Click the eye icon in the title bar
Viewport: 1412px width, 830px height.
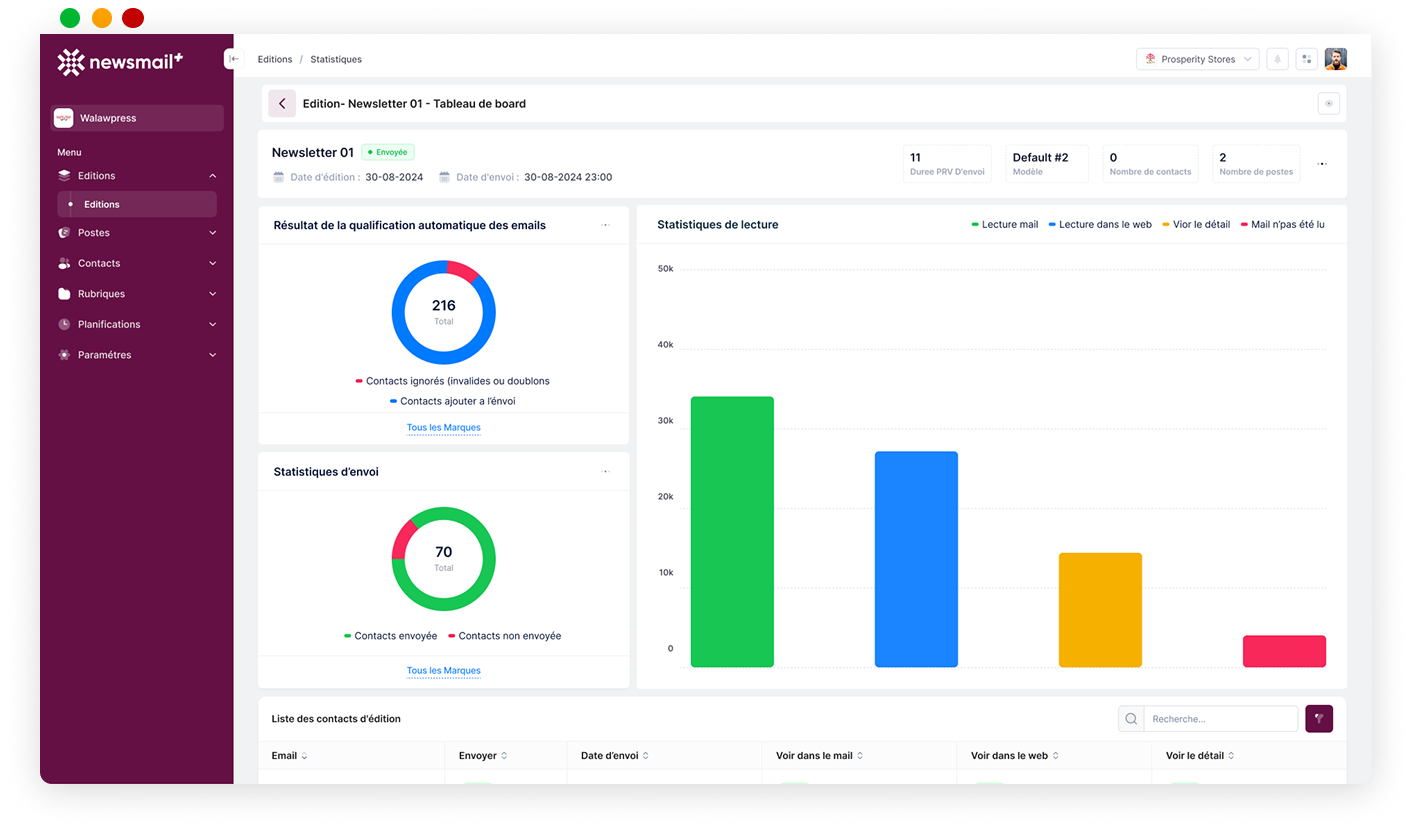click(1328, 104)
